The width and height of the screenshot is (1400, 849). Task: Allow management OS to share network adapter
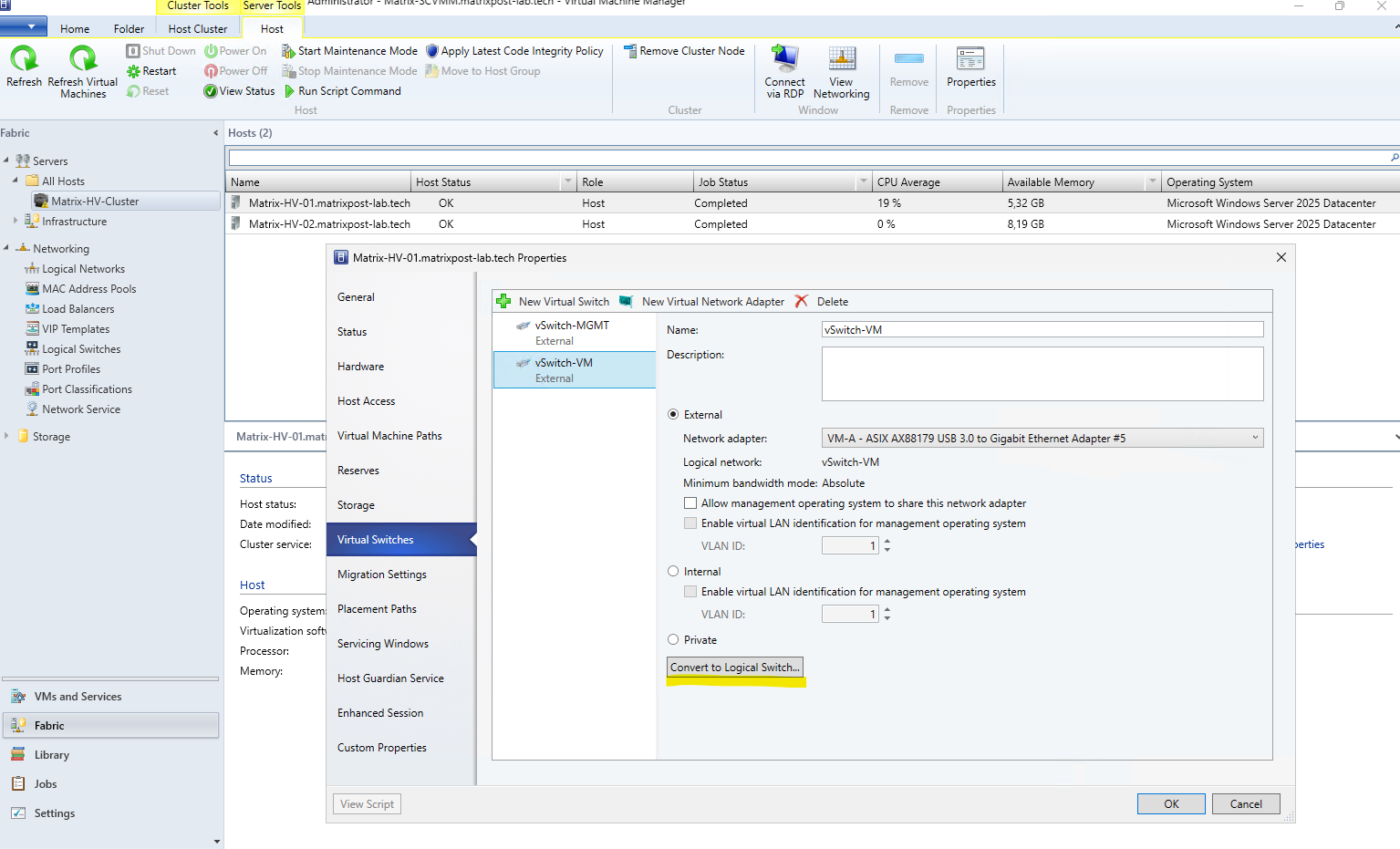click(690, 503)
